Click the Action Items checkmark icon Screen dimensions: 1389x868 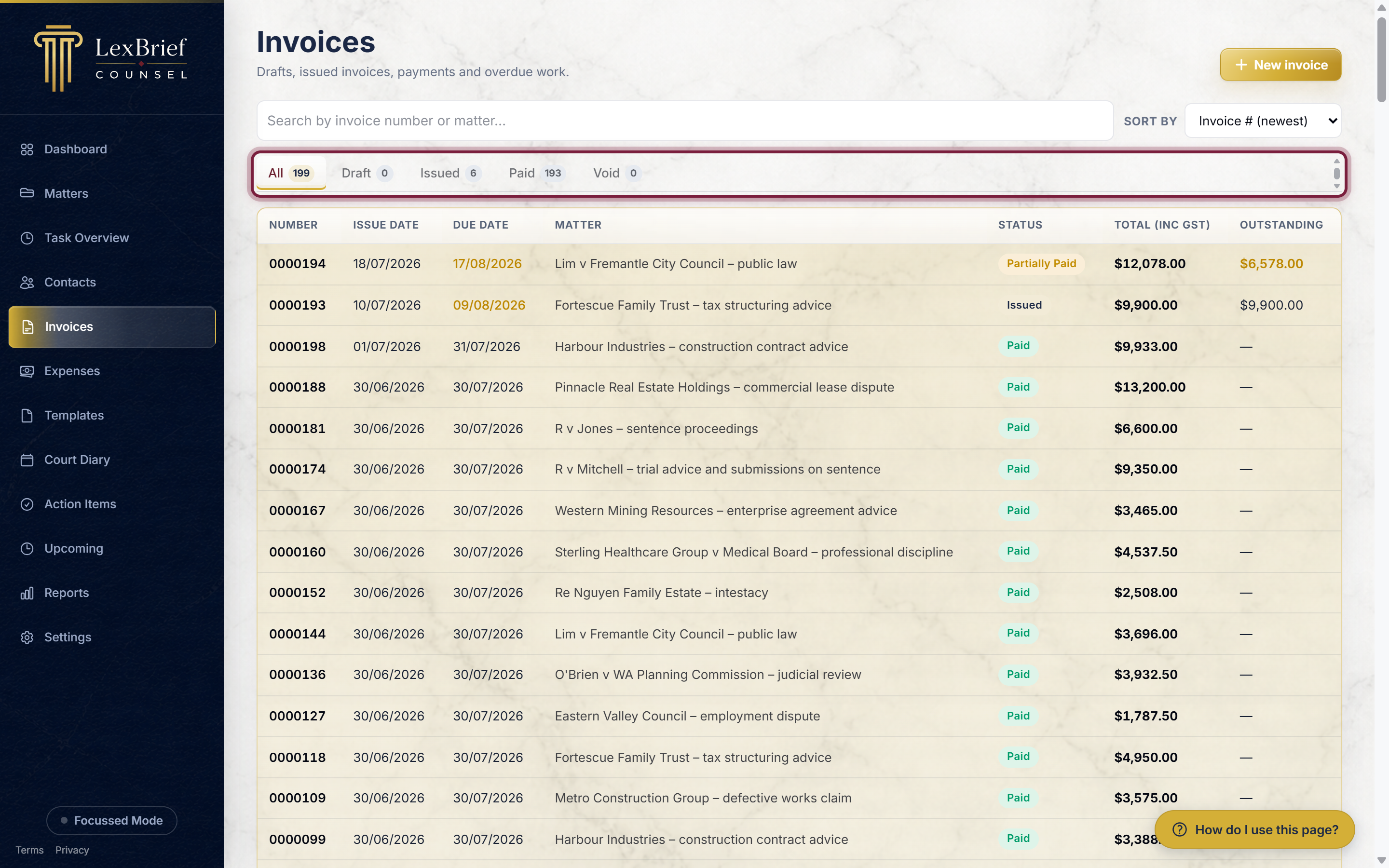[x=27, y=504]
